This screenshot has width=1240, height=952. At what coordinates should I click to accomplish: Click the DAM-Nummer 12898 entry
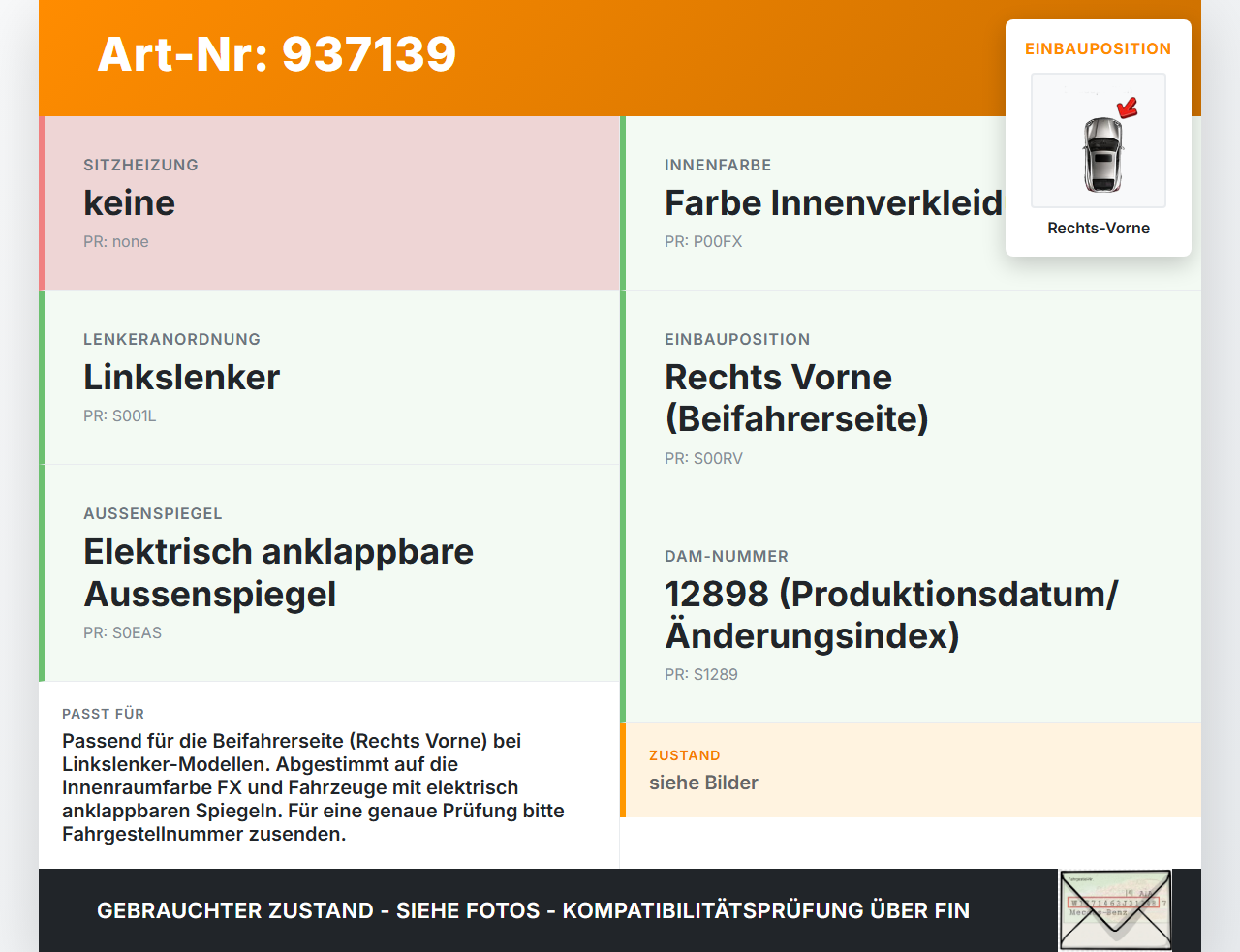(x=911, y=615)
